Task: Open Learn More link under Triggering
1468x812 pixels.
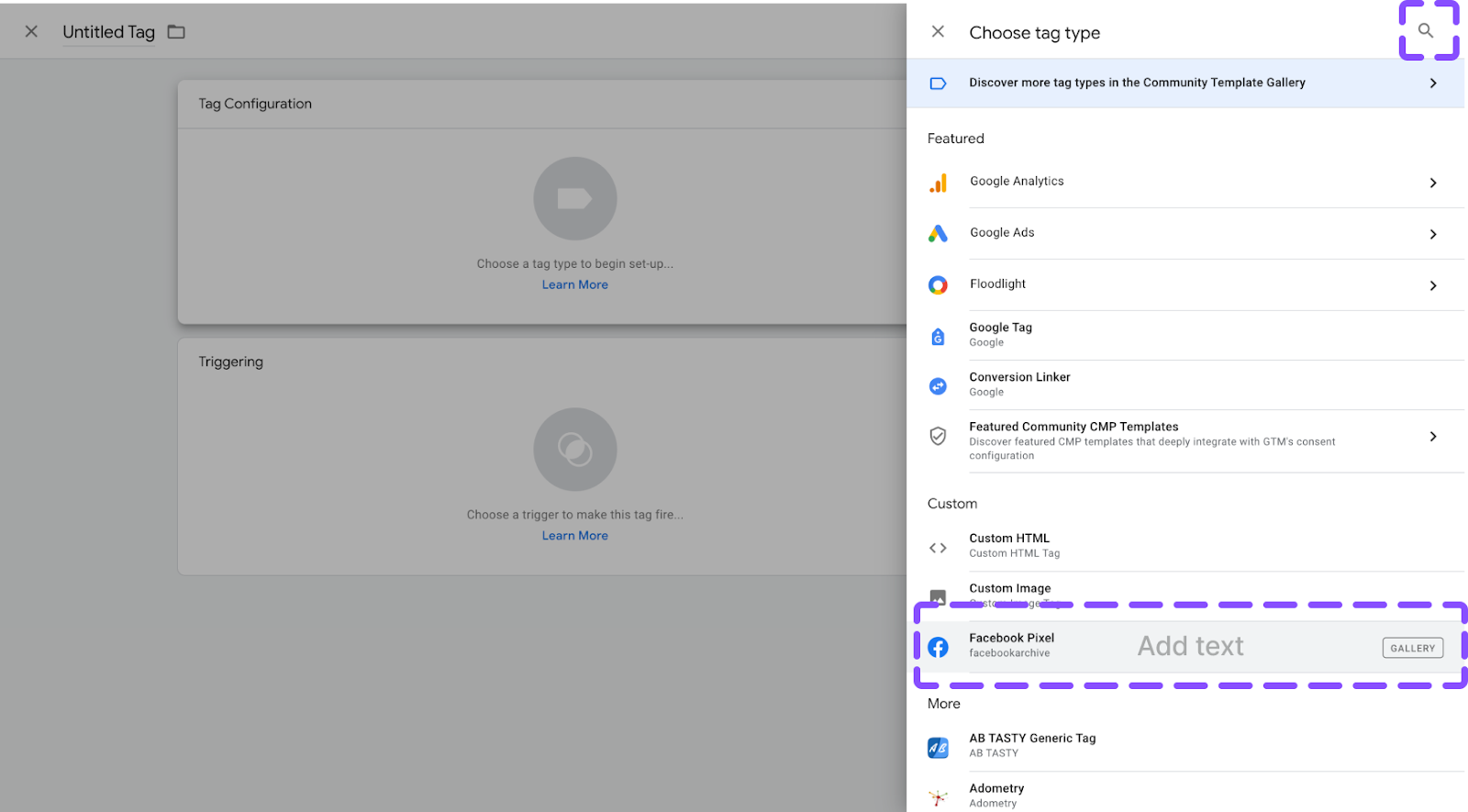Action: click(x=575, y=536)
